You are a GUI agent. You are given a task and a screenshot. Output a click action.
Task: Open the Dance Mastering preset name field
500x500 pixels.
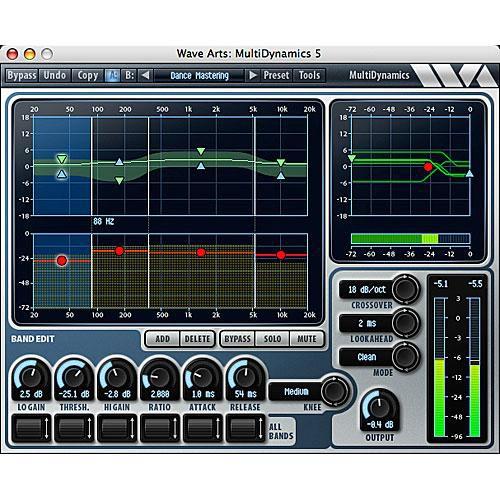point(199,75)
